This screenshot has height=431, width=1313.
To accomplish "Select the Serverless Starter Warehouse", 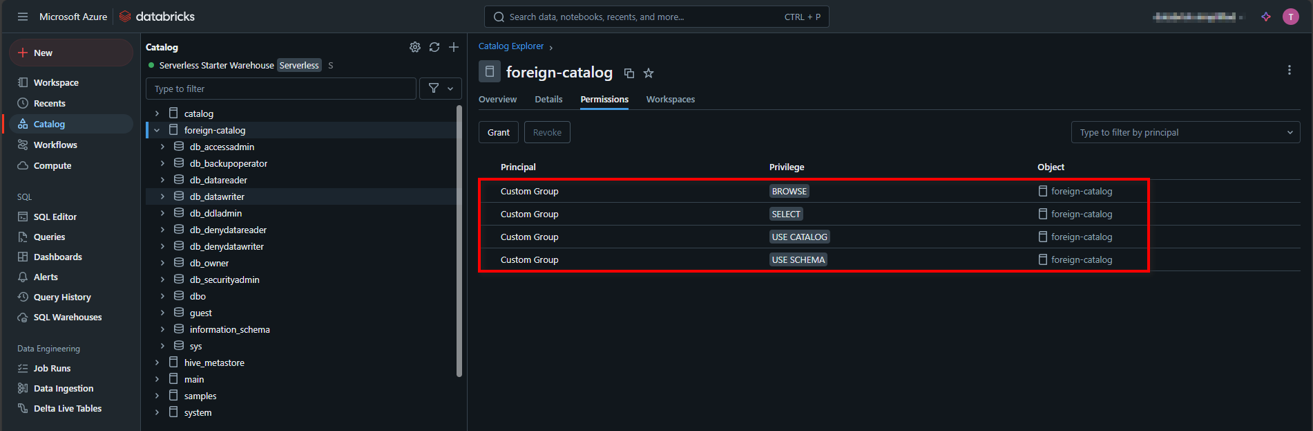I will pyautogui.click(x=216, y=65).
